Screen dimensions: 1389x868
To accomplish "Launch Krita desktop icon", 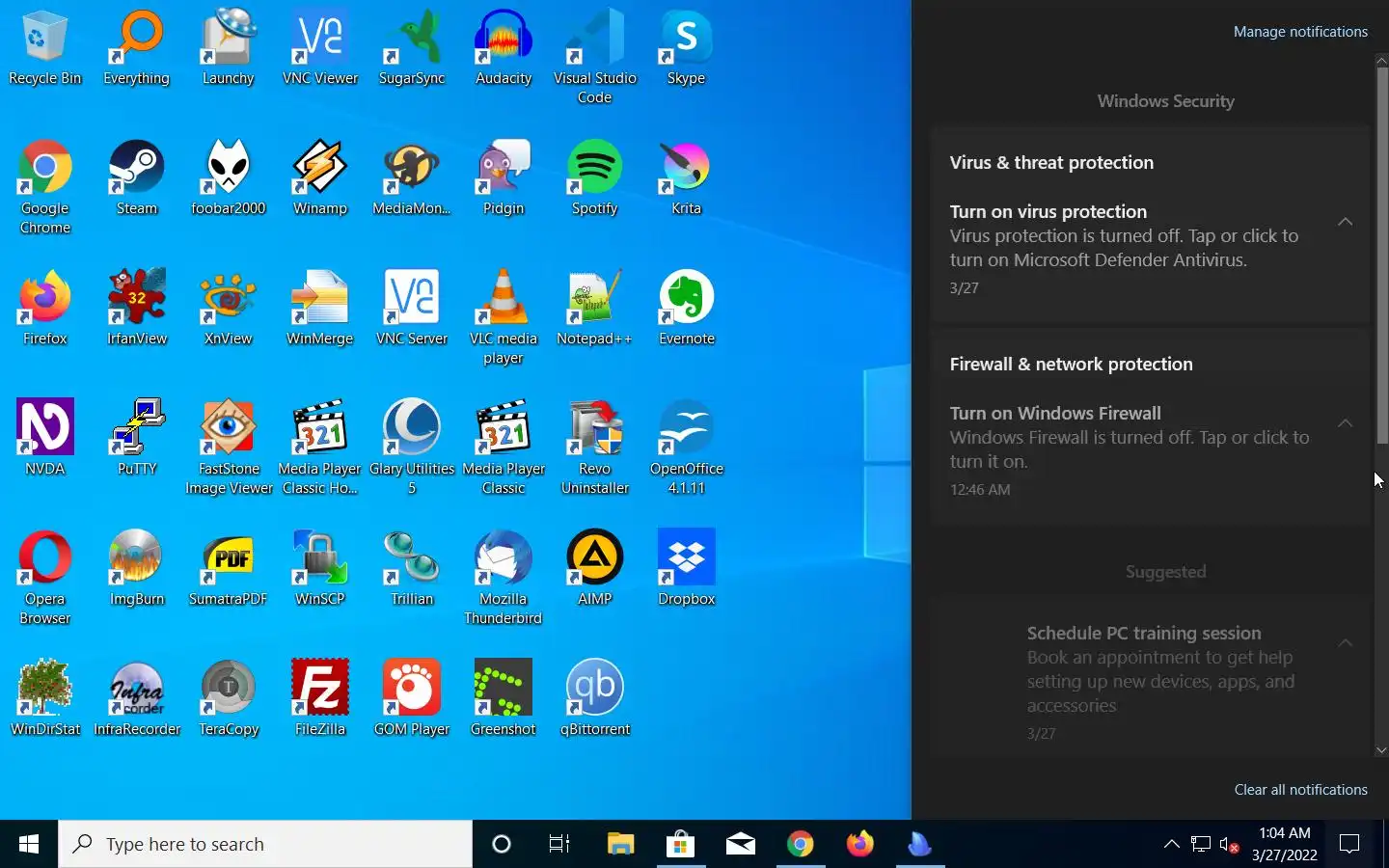I will (x=686, y=178).
